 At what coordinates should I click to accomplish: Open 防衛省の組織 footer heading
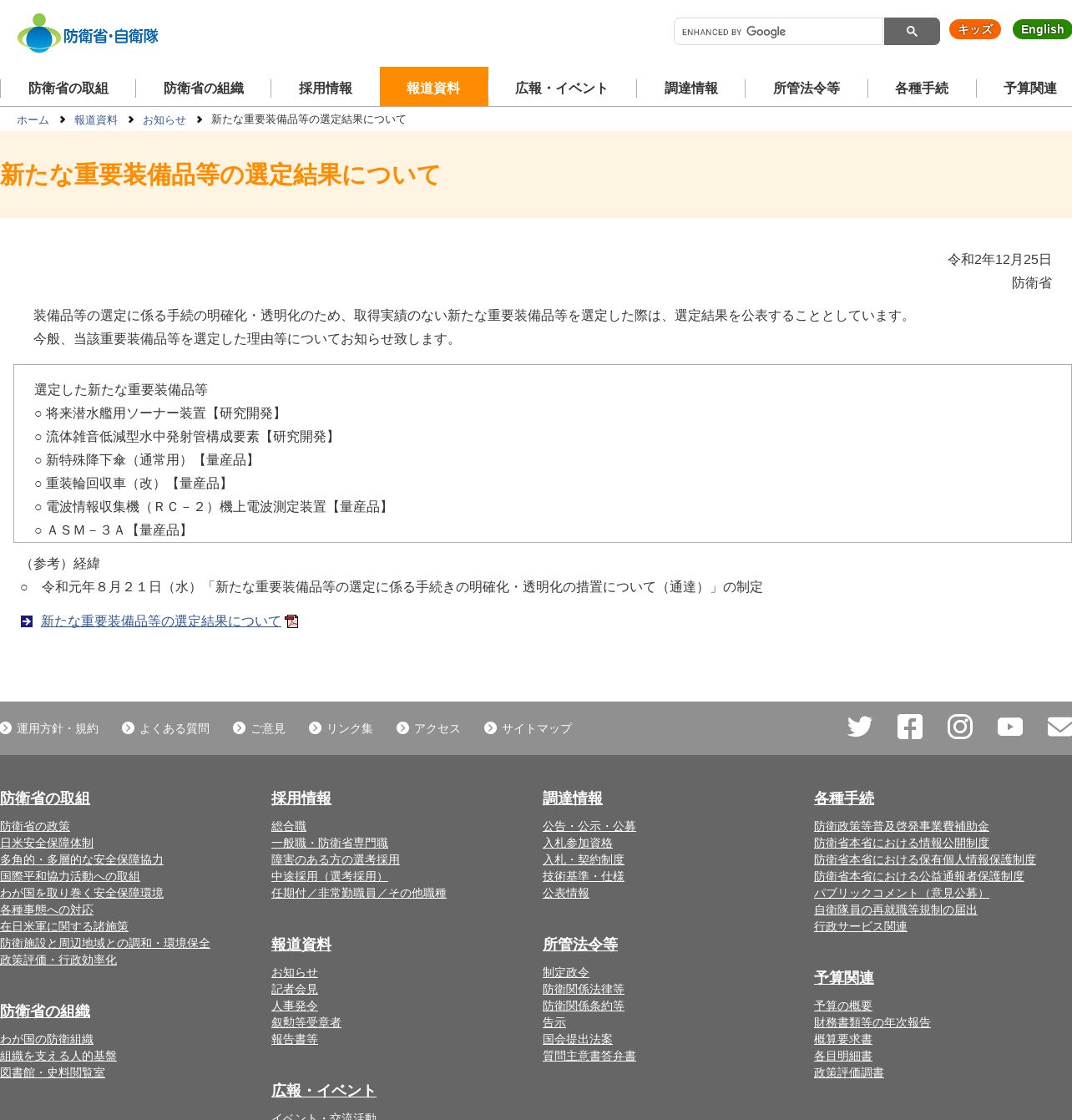(45, 1011)
